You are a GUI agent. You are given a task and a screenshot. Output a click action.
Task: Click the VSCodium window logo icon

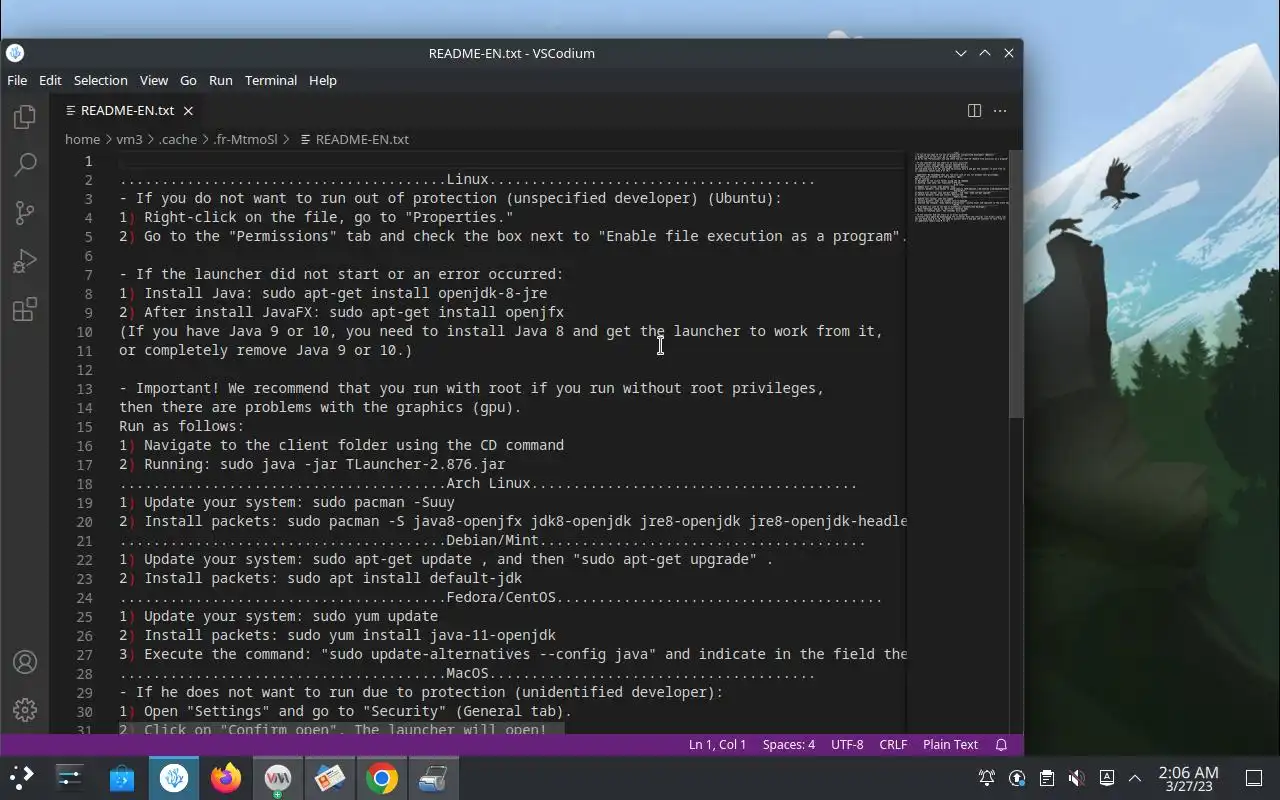tap(15, 53)
